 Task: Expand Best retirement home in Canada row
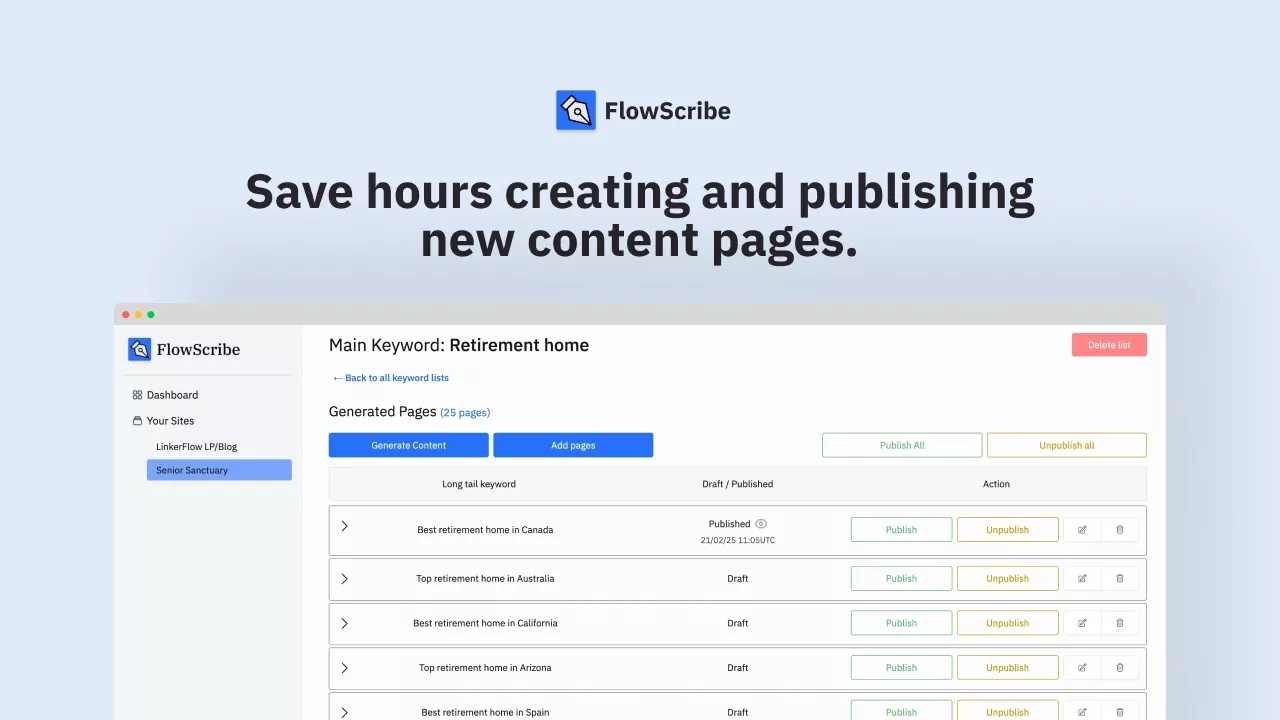tap(344, 526)
